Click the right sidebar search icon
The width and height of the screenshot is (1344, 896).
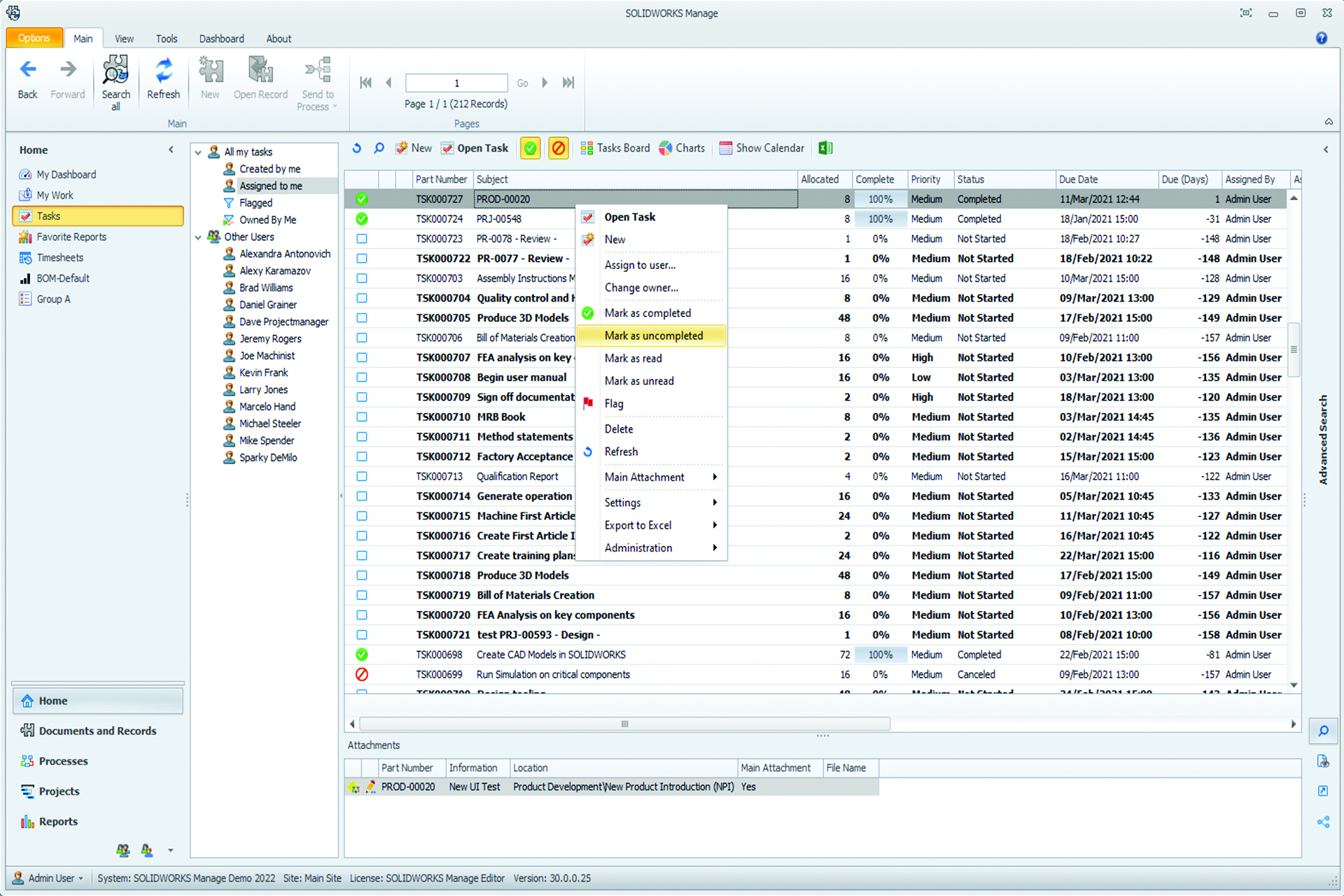coord(1323,731)
